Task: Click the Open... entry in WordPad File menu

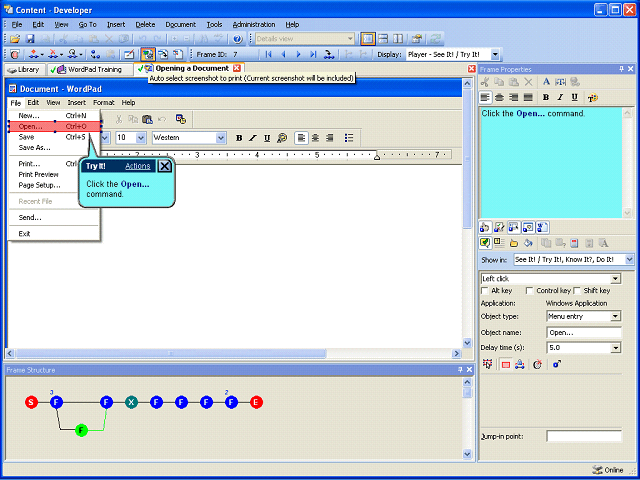Action: click(54, 127)
